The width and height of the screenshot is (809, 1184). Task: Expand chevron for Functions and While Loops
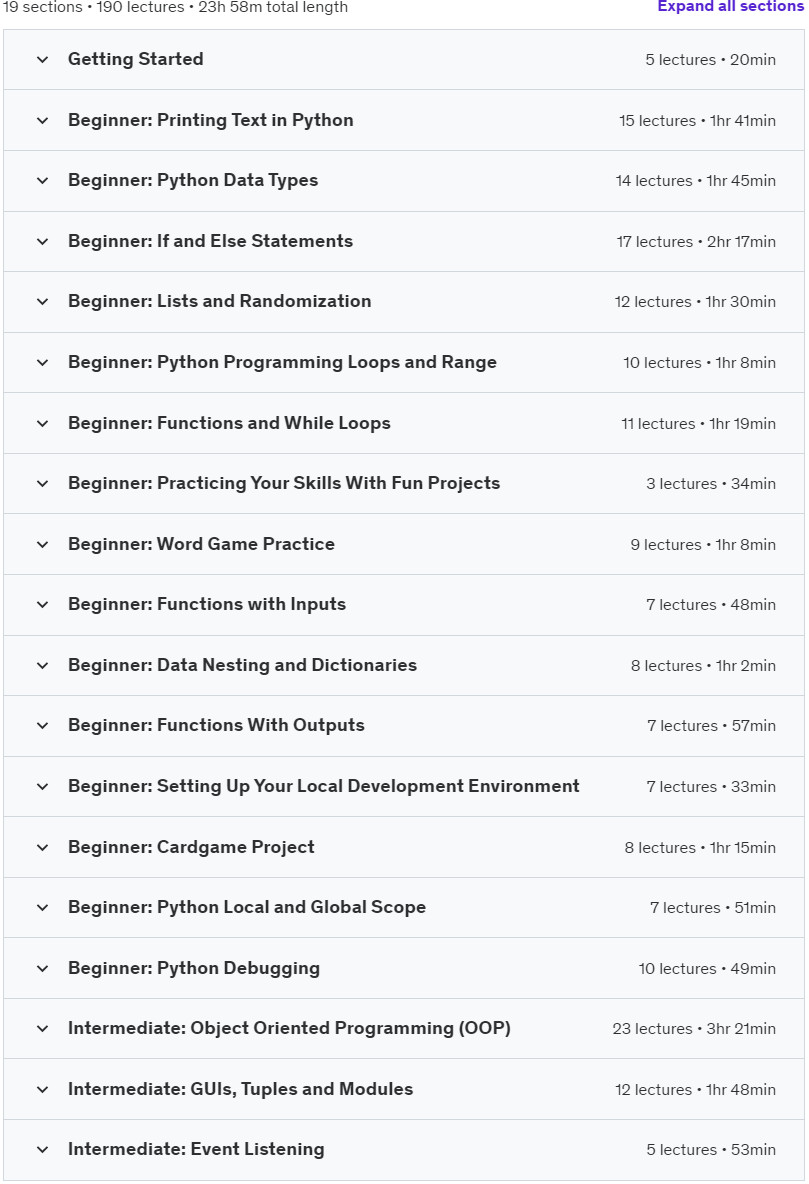[x=43, y=423]
